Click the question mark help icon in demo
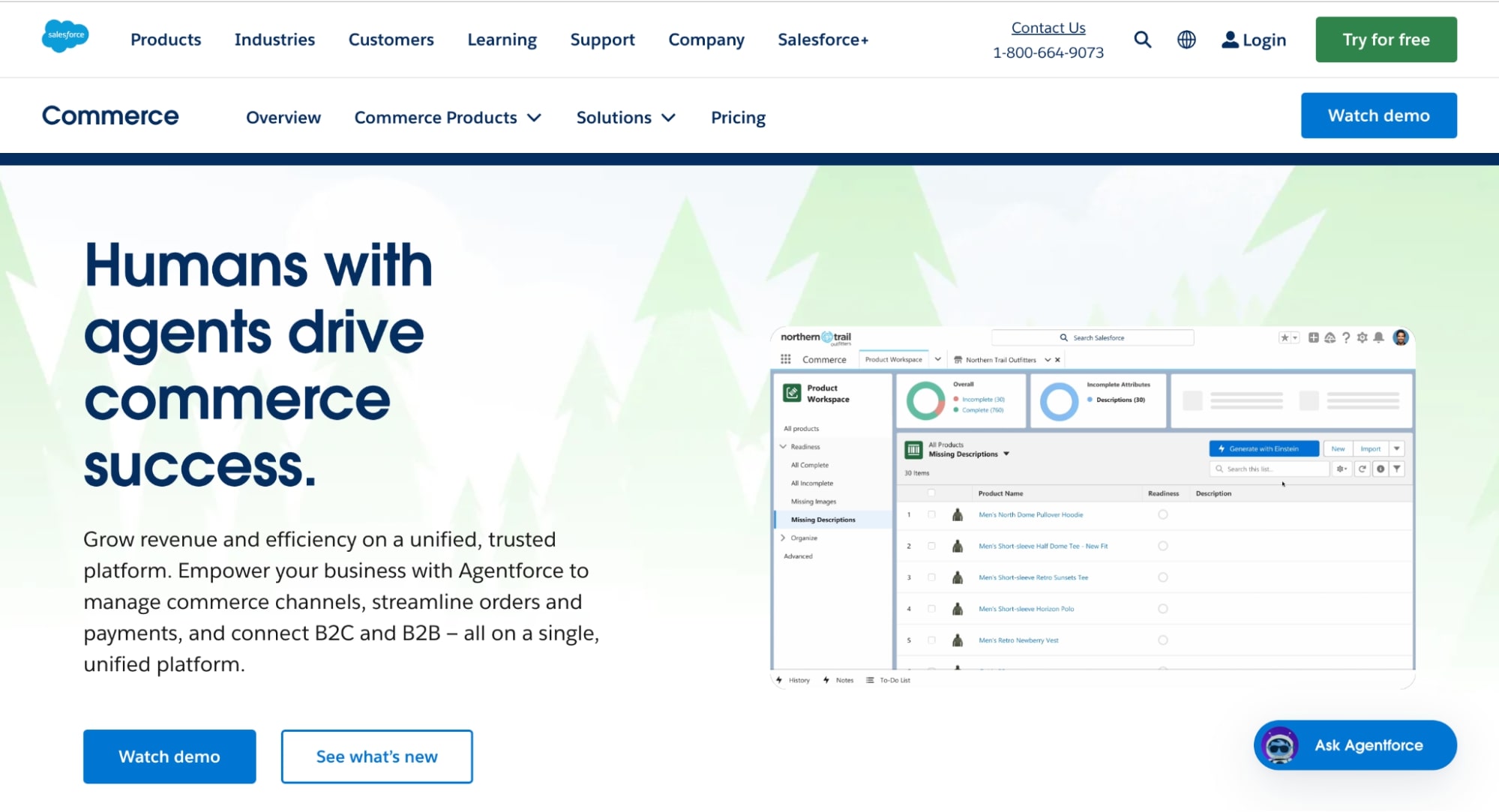1499x812 pixels. coord(1346,338)
